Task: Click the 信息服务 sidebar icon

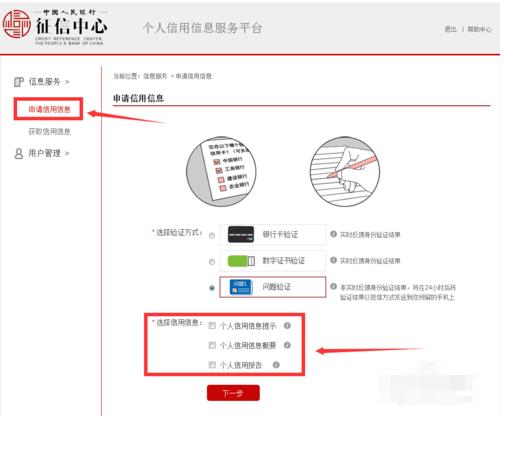Action: point(19,82)
